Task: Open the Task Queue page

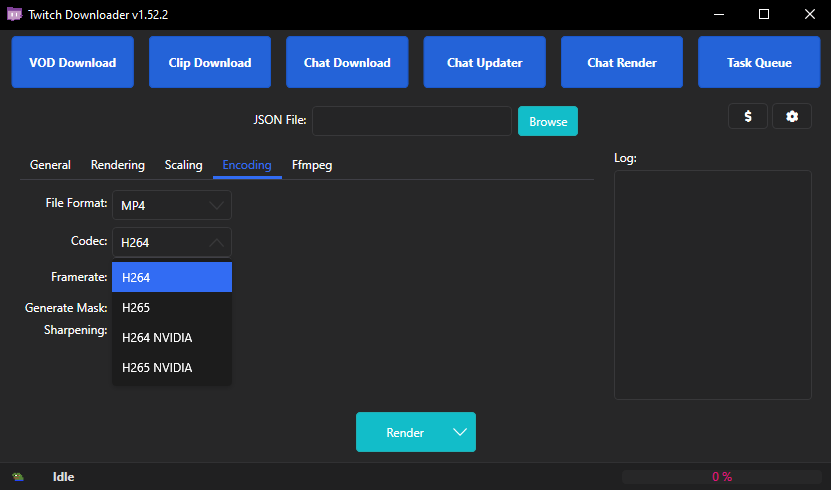Action: [x=759, y=62]
